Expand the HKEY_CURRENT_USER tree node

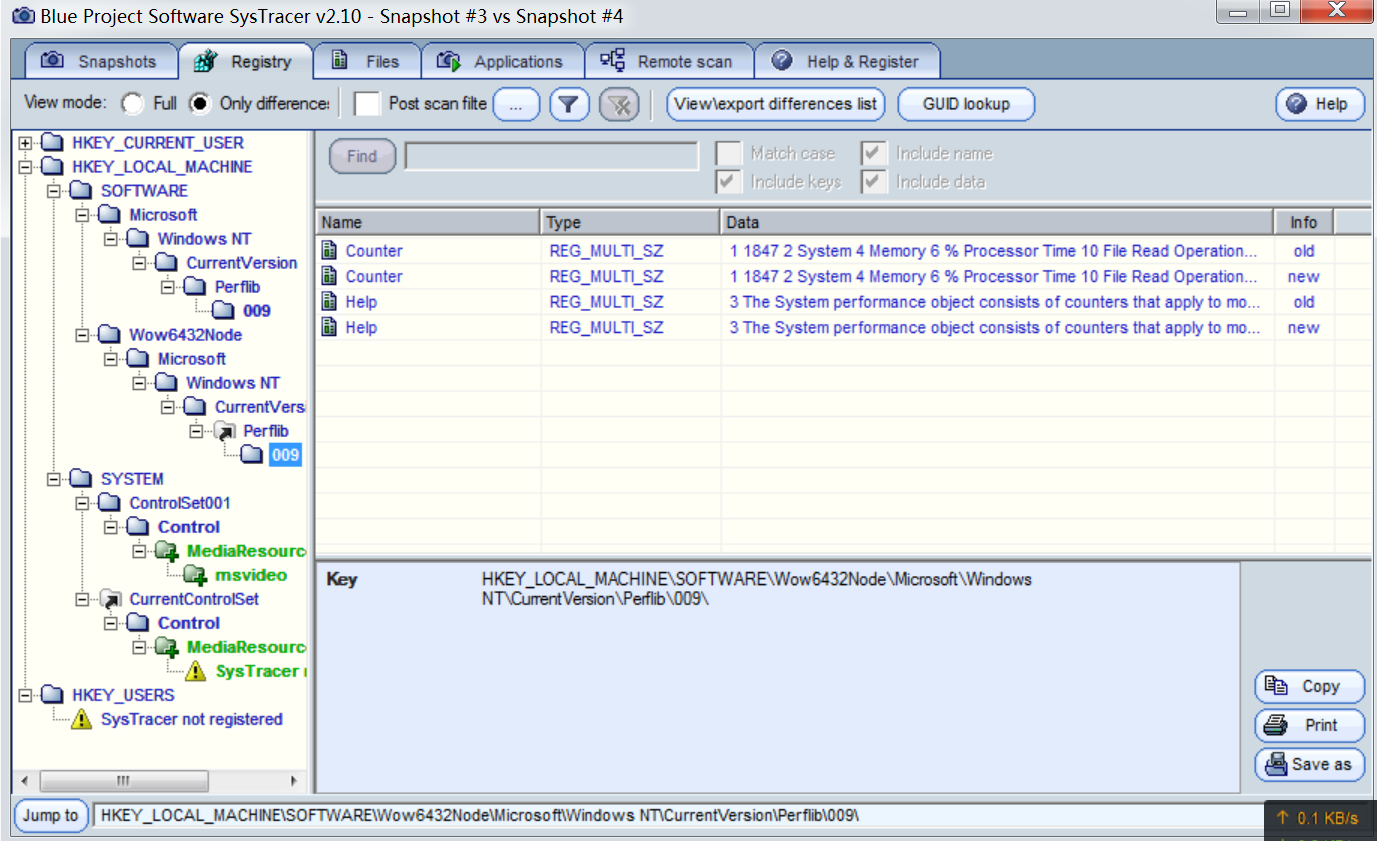[26, 143]
